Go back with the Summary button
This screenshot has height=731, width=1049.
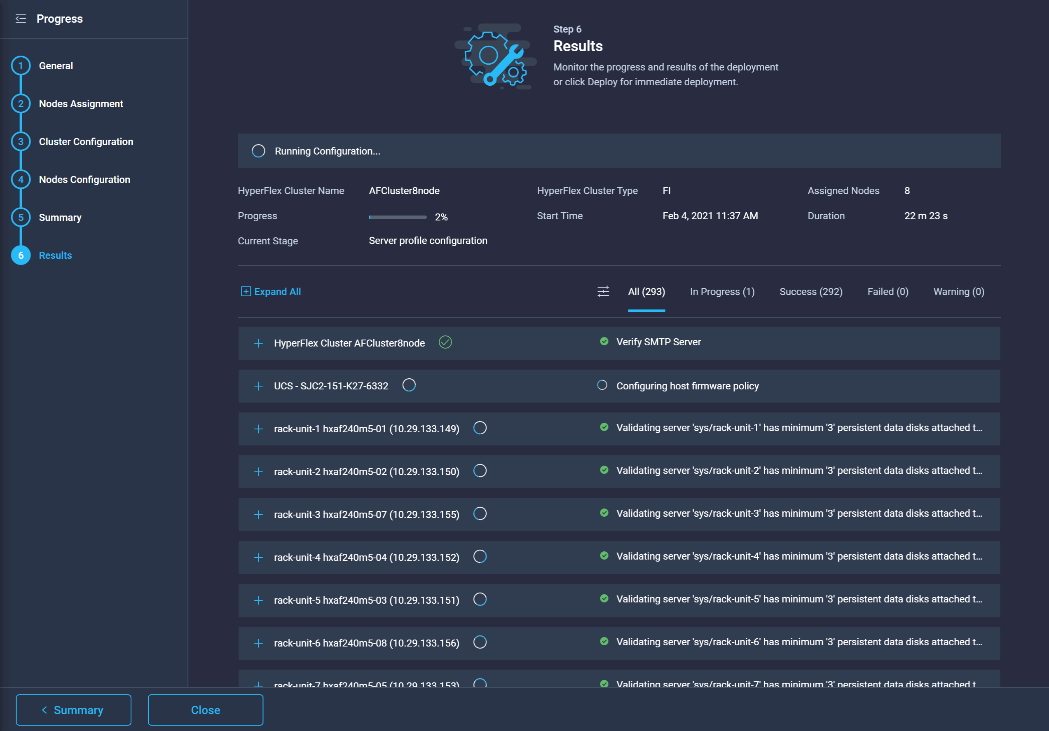(74, 710)
